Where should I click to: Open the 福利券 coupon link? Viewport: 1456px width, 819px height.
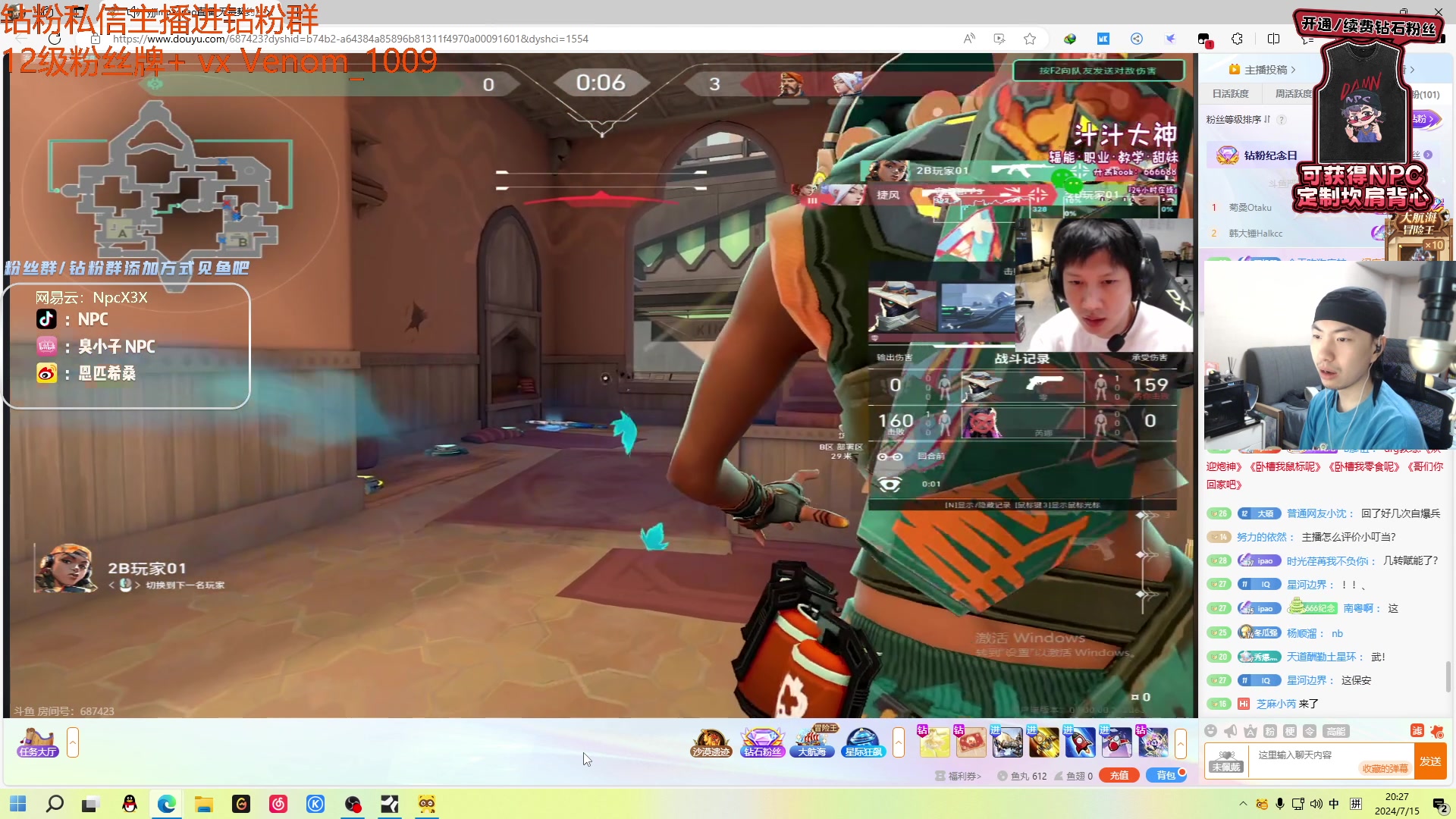pos(959,776)
